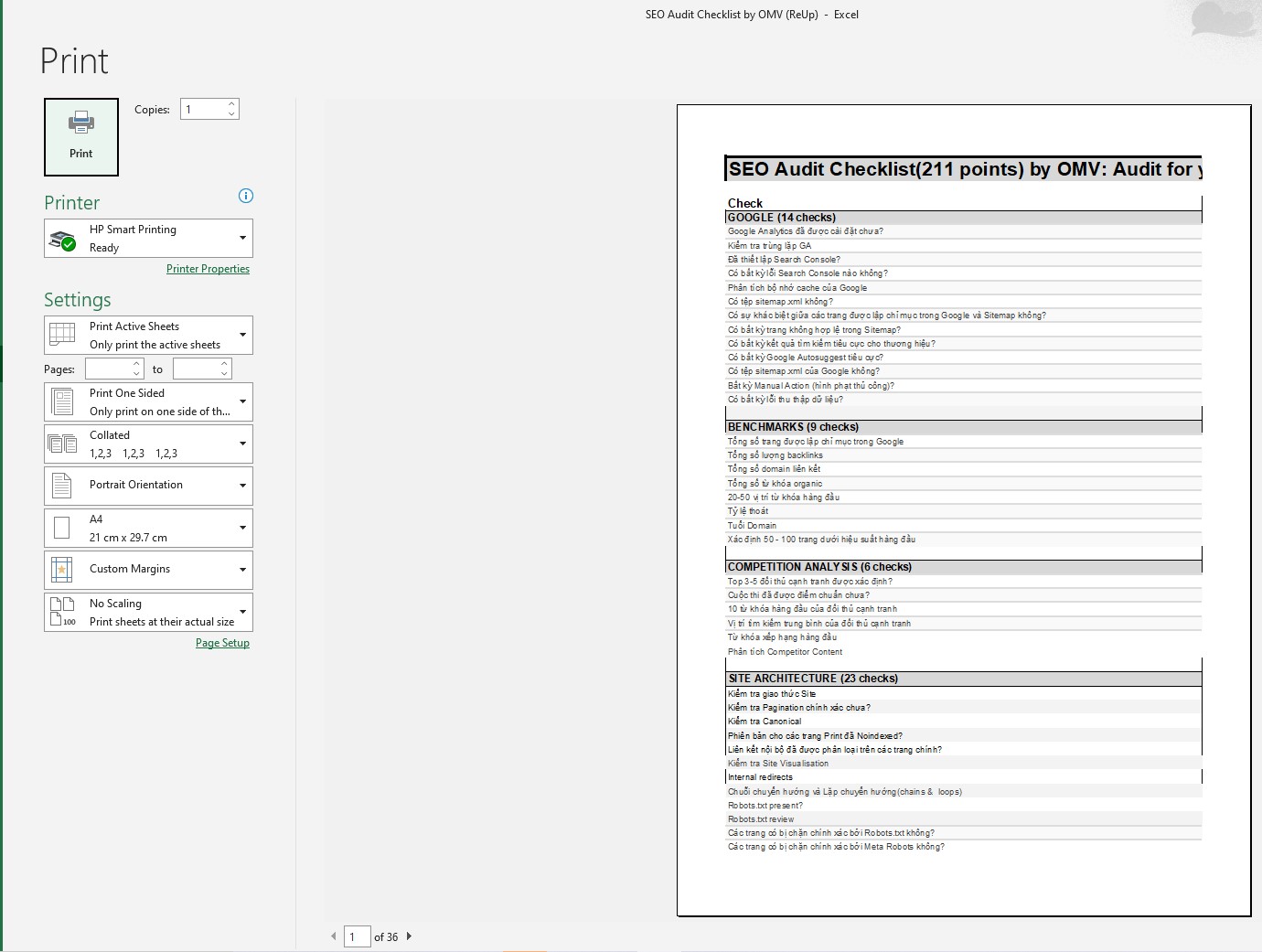Open the Printer Properties link
Screen dimensions: 1262x952
click(x=208, y=269)
